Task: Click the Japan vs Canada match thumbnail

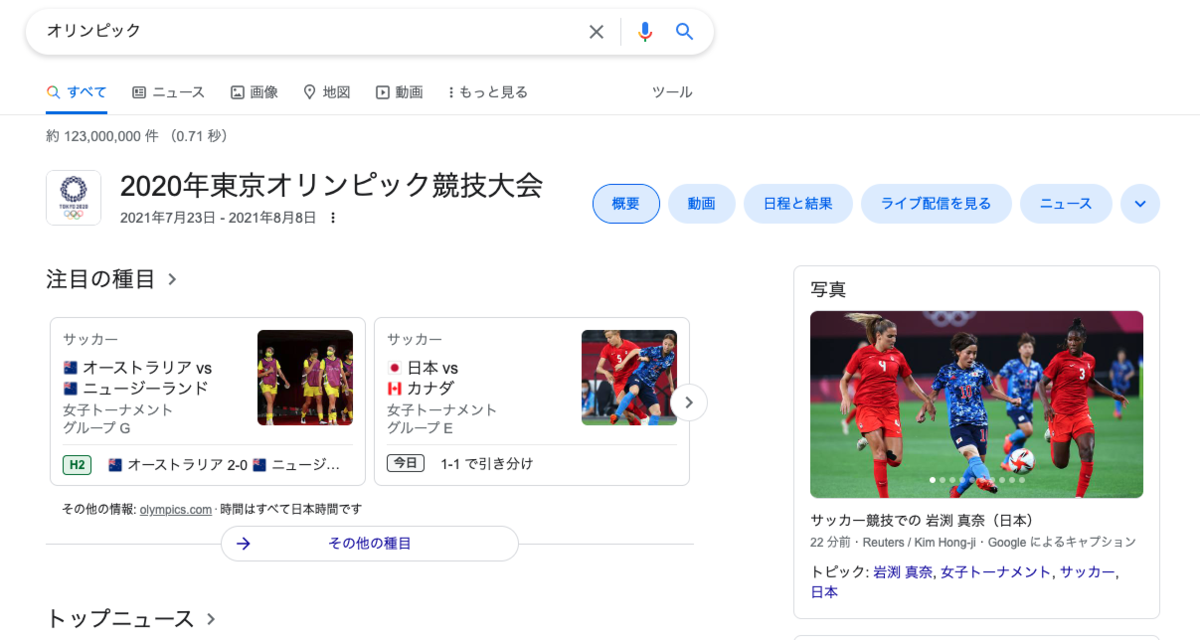Action: (x=629, y=378)
